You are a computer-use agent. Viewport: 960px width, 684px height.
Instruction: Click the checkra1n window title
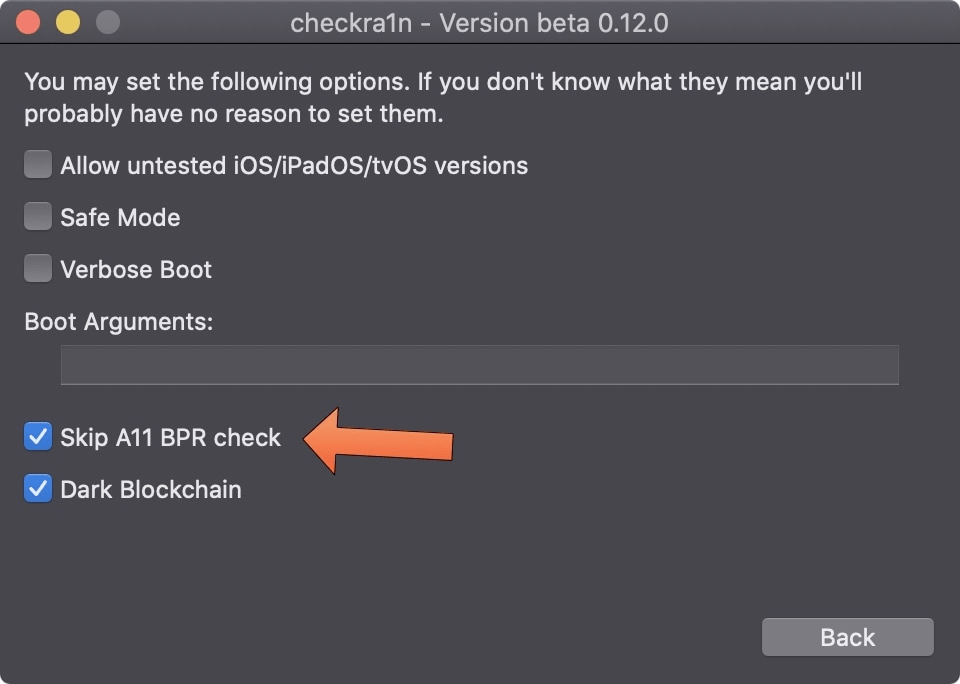[x=480, y=22]
